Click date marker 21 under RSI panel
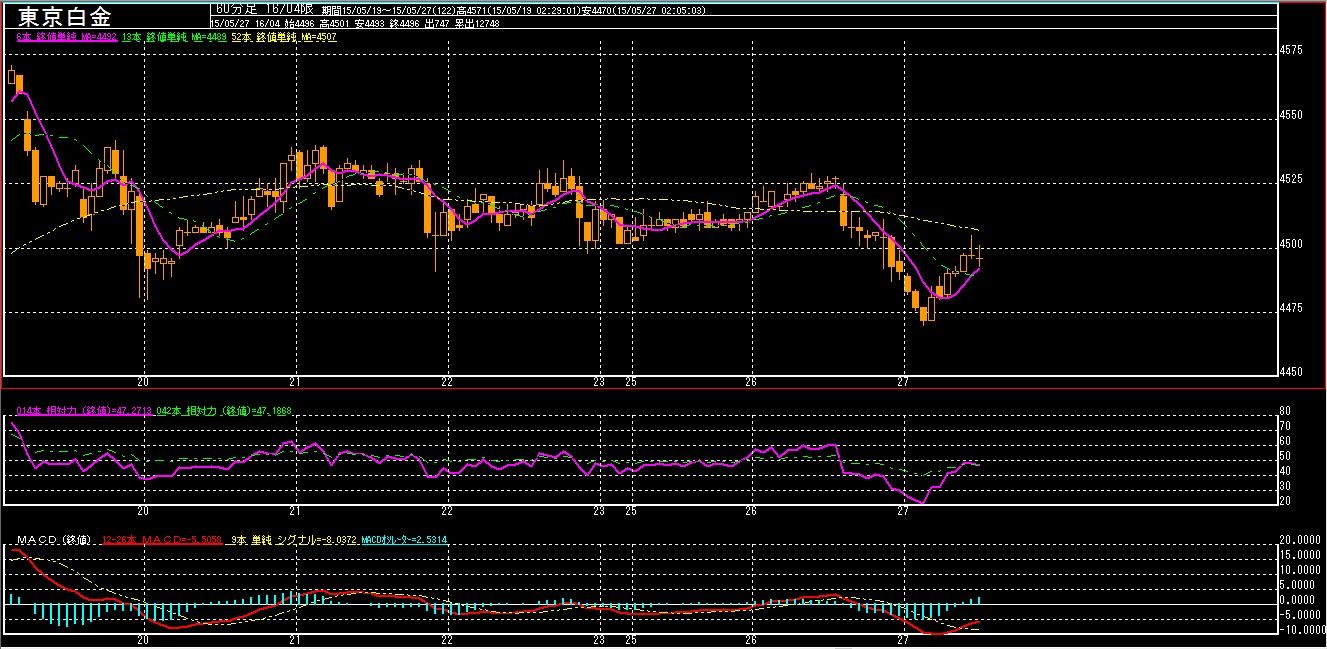The width and height of the screenshot is (1327, 649). point(296,510)
